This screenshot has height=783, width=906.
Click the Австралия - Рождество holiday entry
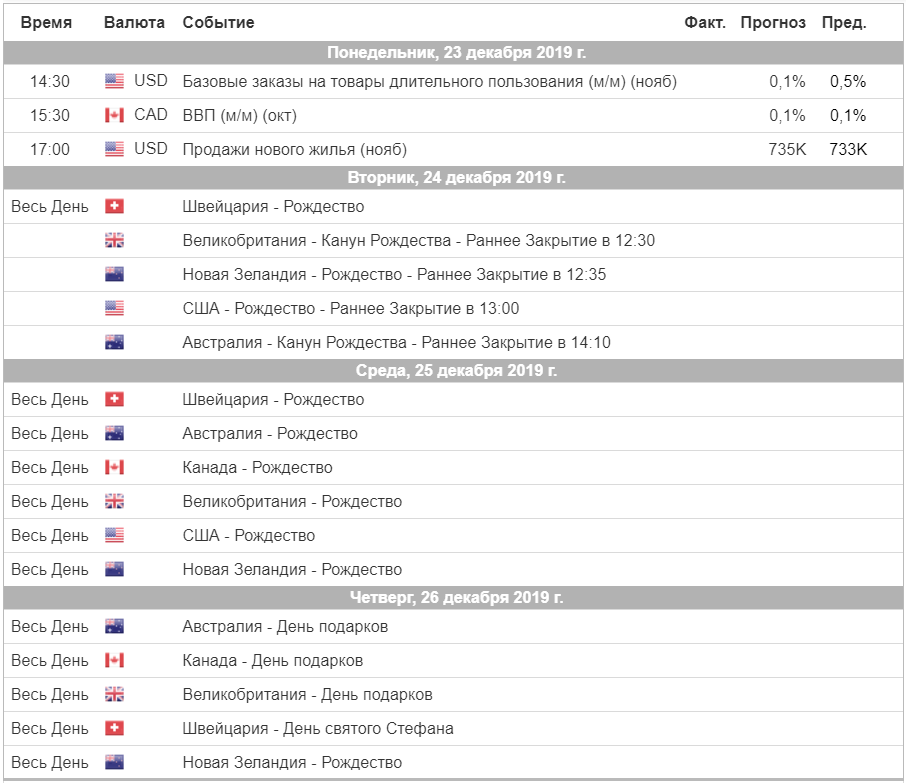(270, 433)
